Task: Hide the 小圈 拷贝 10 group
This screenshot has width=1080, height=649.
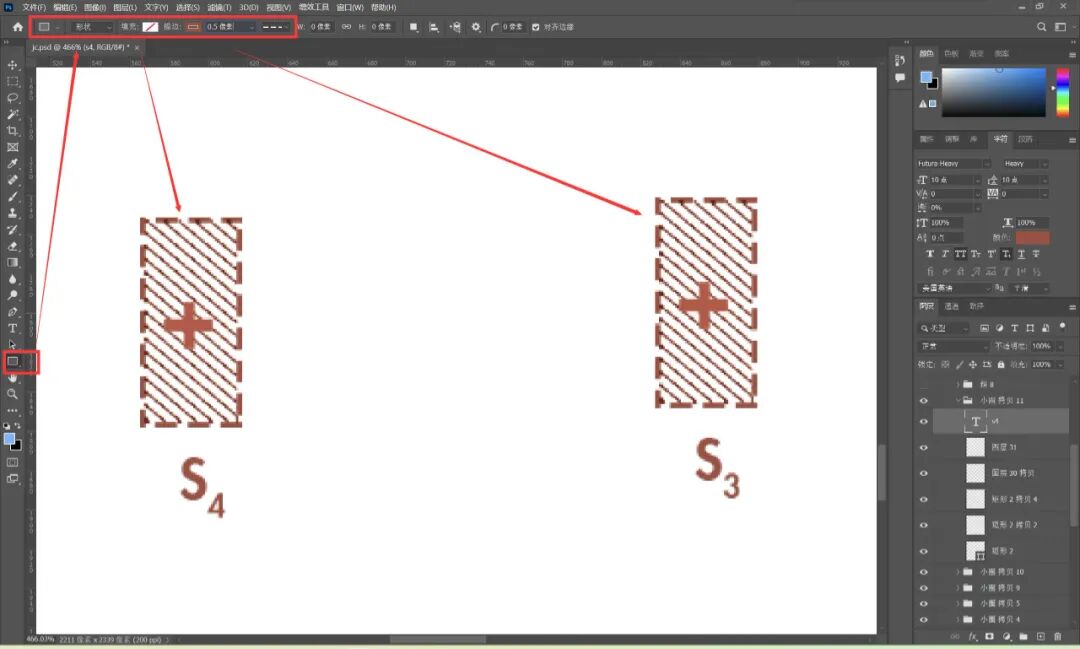Action: 924,572
